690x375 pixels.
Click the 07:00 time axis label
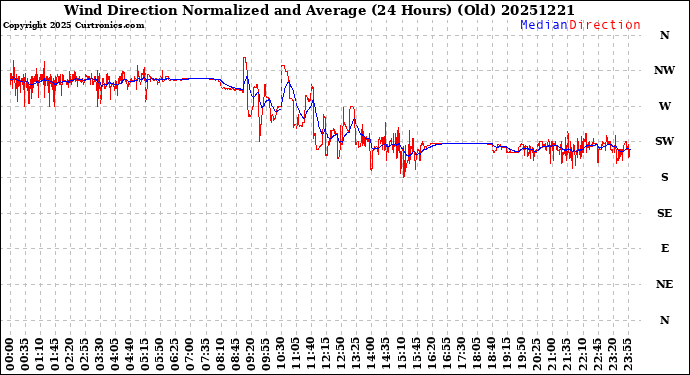coord(190,354)
